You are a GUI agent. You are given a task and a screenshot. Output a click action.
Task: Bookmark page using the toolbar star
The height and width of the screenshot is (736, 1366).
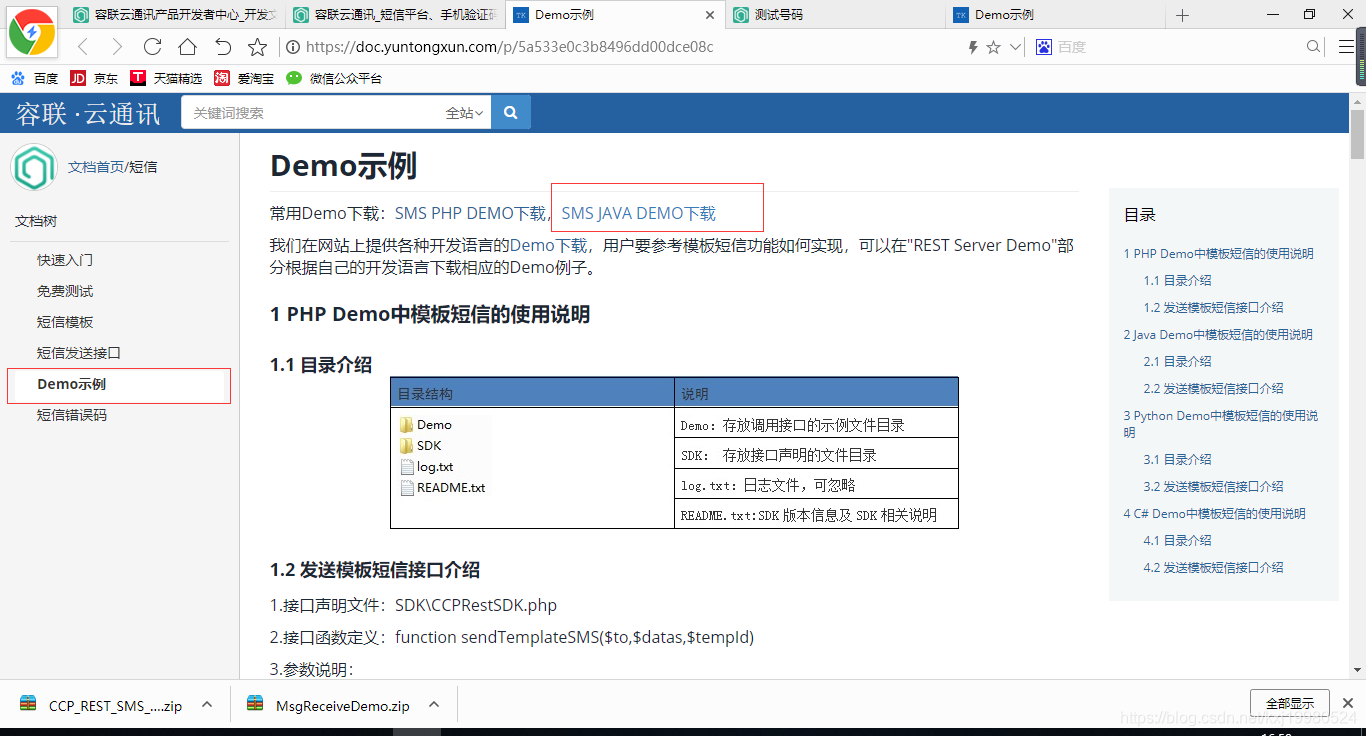pyautogui.click(x=257, y=47)
